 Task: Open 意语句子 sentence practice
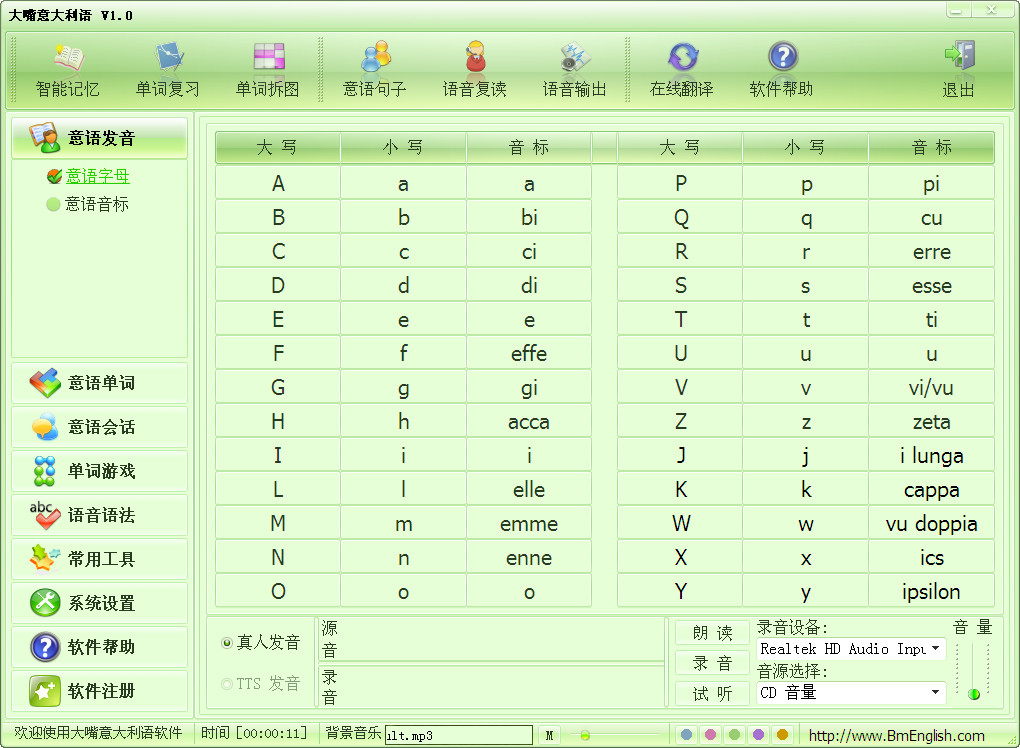377,68
